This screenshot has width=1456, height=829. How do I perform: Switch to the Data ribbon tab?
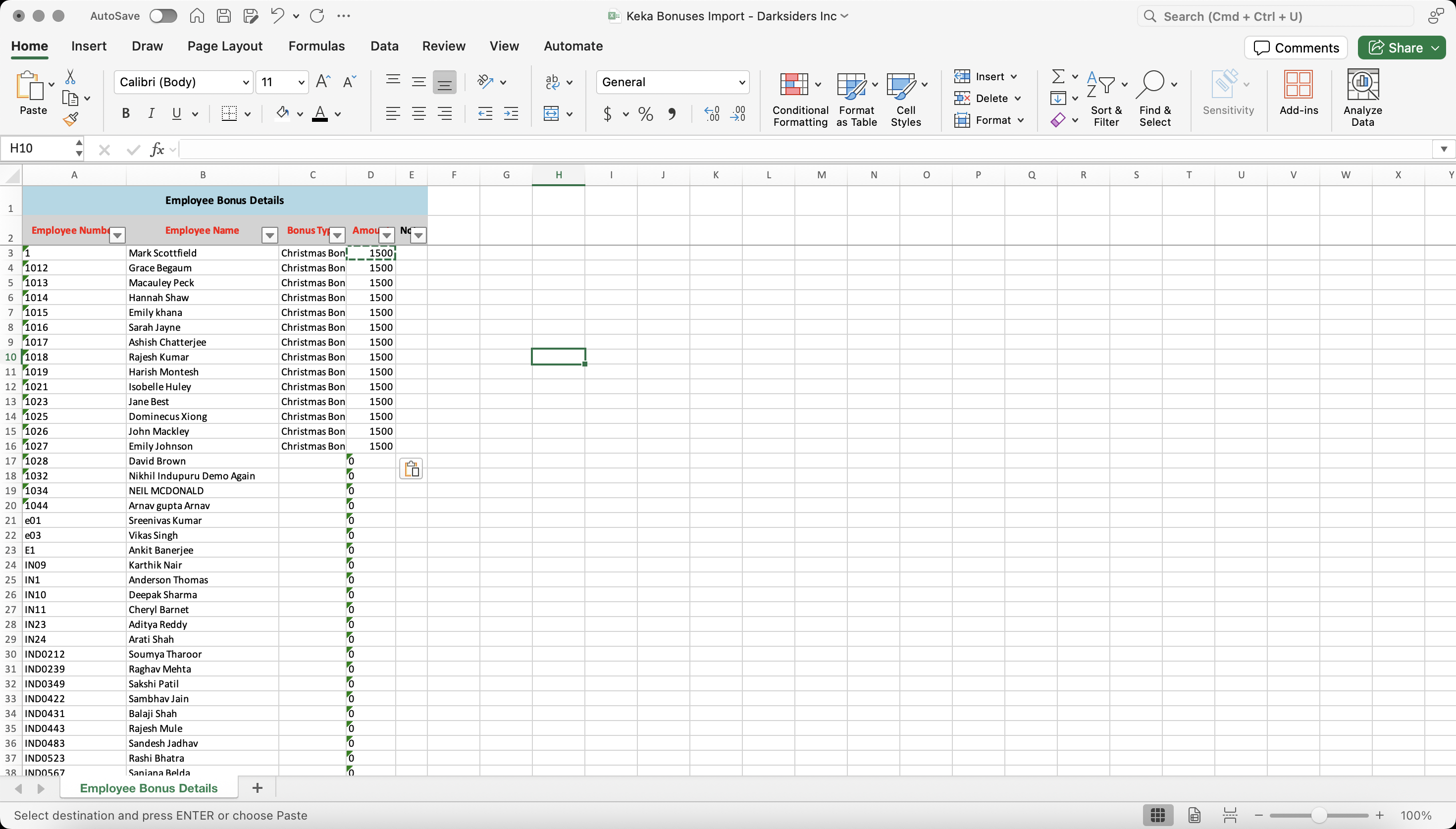(x=384, y=46)
